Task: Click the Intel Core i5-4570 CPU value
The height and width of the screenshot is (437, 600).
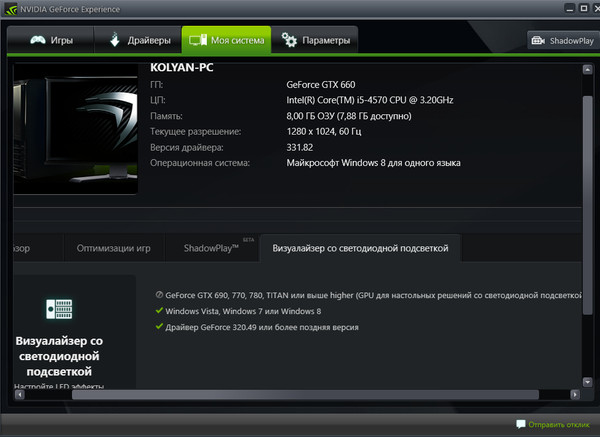Action: click(370, 100)
